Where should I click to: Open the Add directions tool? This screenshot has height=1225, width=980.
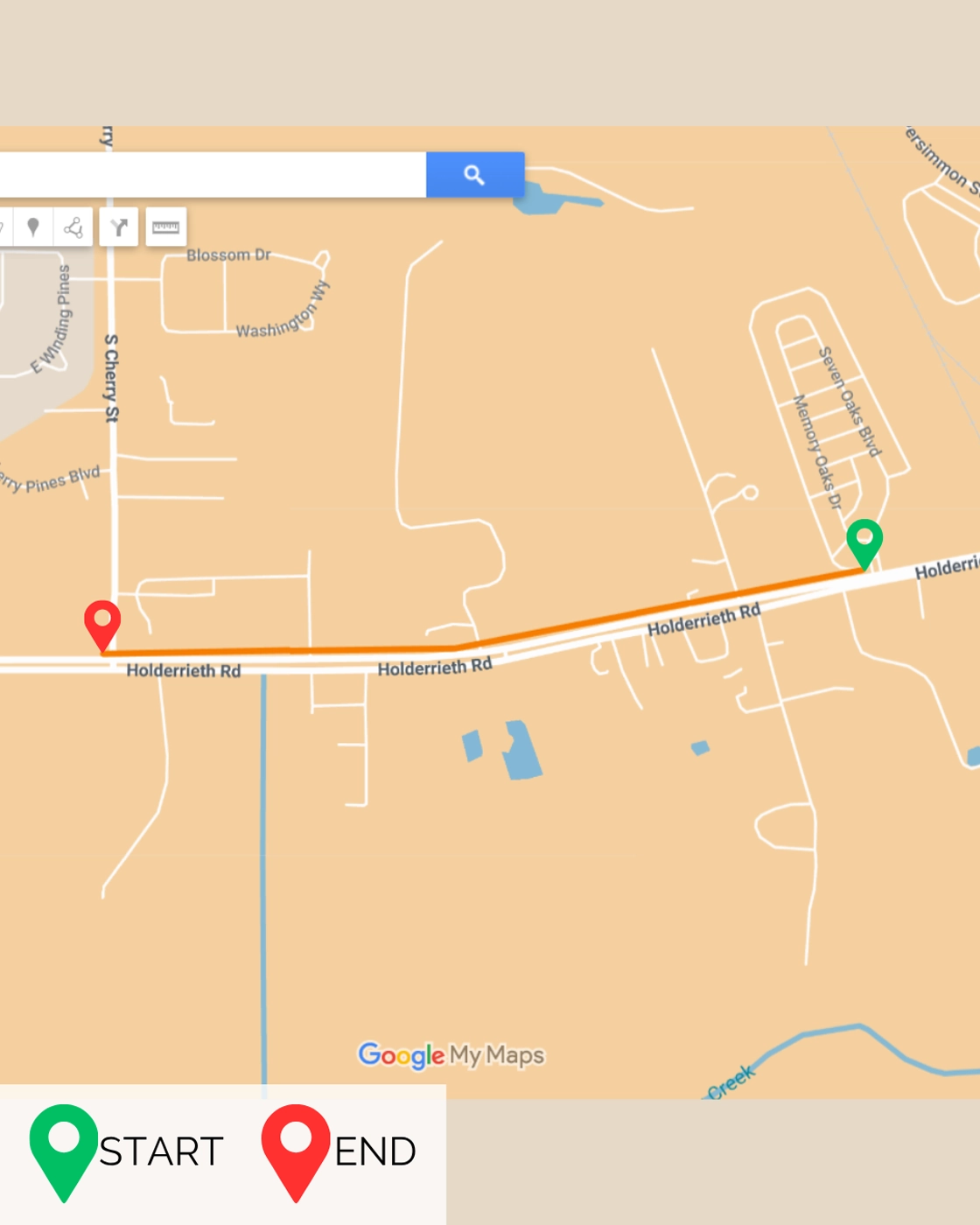click(x=119, y=227)
